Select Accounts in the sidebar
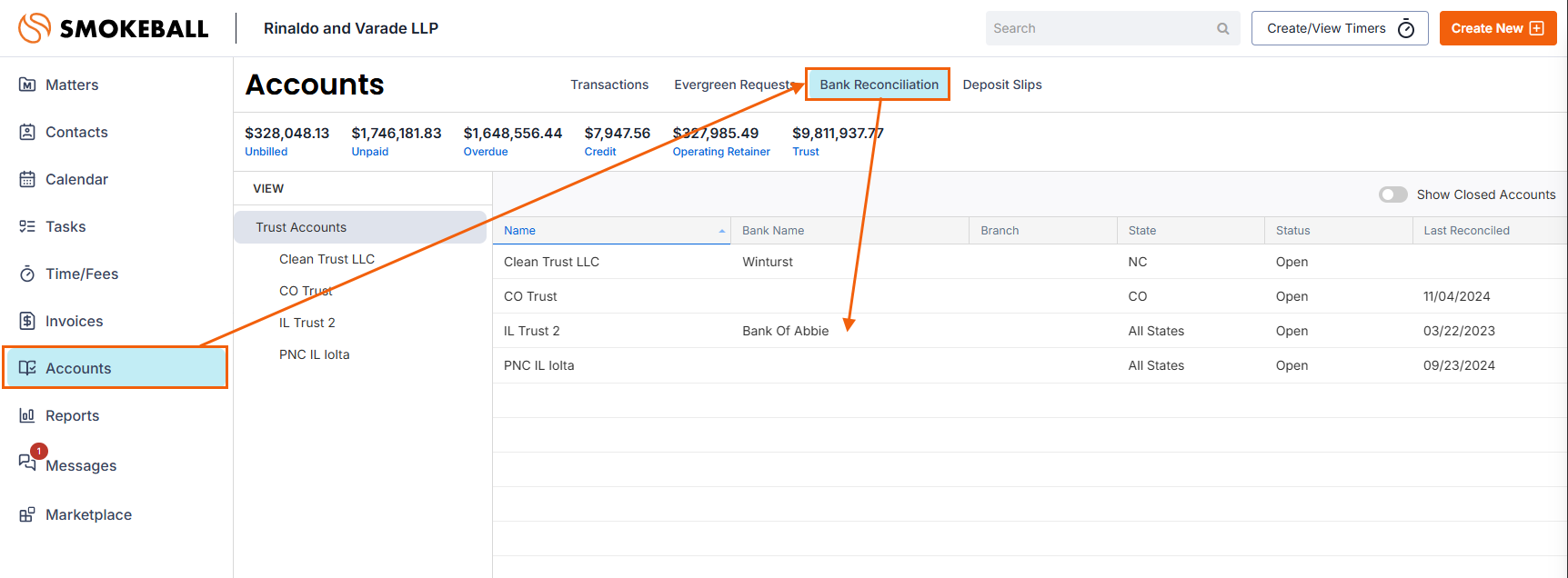The image size is (1568, 578). [115, 368]
